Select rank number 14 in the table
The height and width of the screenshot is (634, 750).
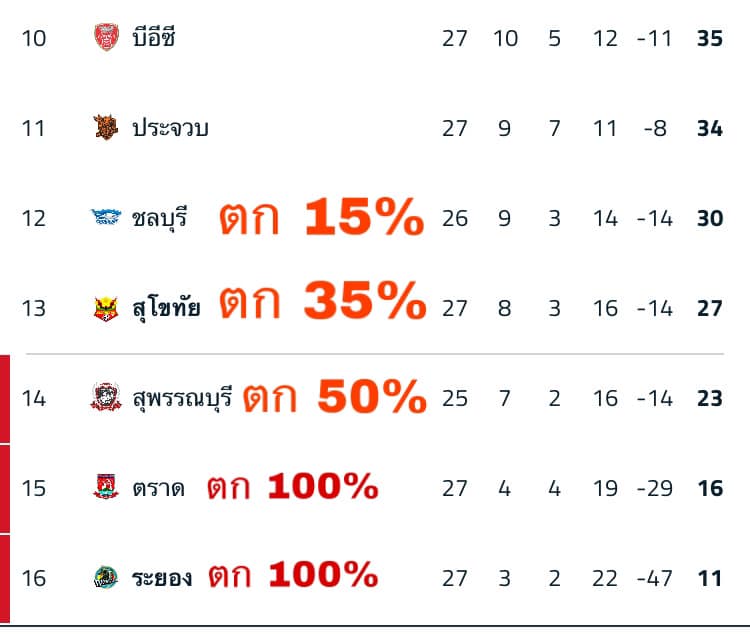pos(34,398)
